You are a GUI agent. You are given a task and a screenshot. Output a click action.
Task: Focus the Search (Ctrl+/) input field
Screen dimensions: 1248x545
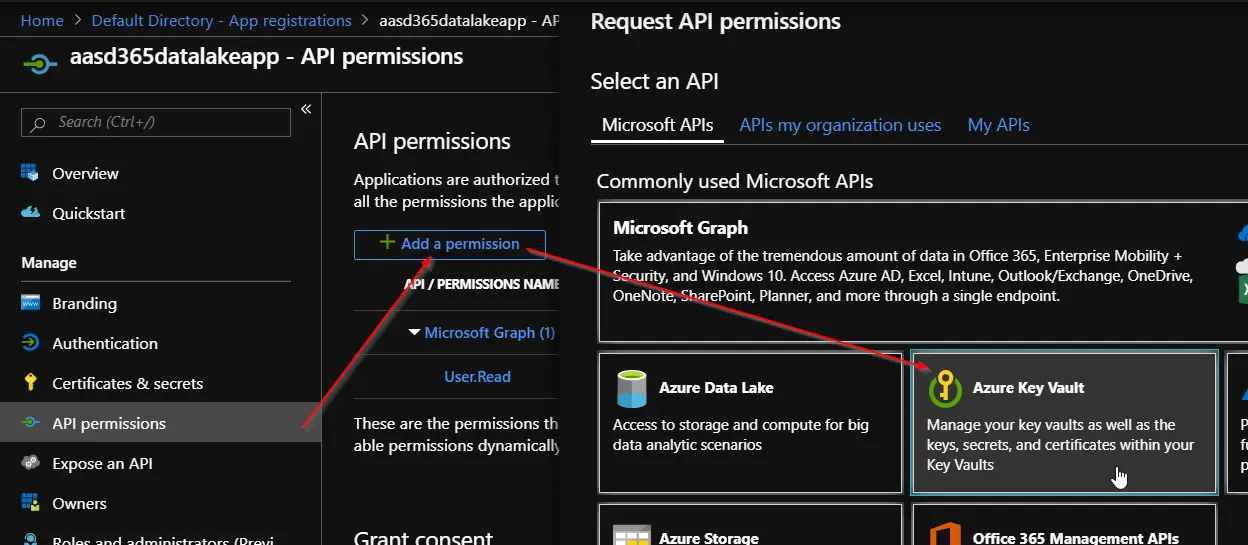point(156,122)
